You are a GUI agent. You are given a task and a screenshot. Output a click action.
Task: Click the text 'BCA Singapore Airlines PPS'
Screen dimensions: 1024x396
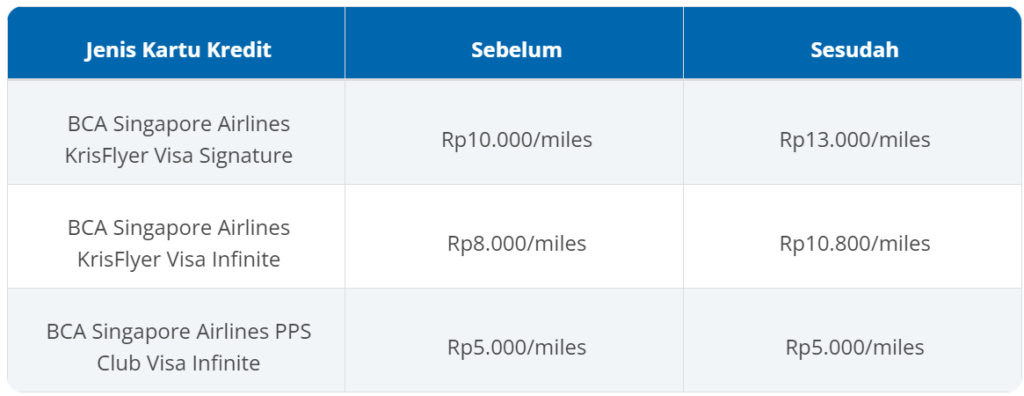[x=178, y=331]
